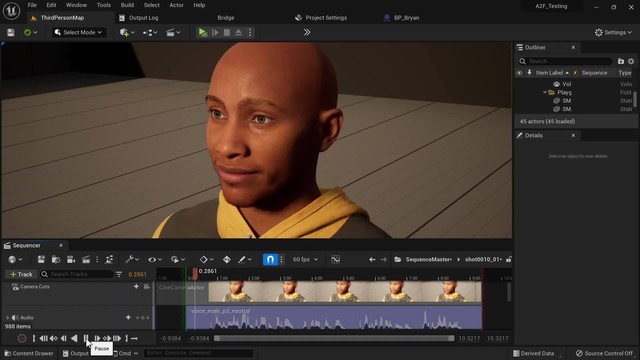Open the Edit menu
The image size is (640, 360).
[x=51, y=5]
